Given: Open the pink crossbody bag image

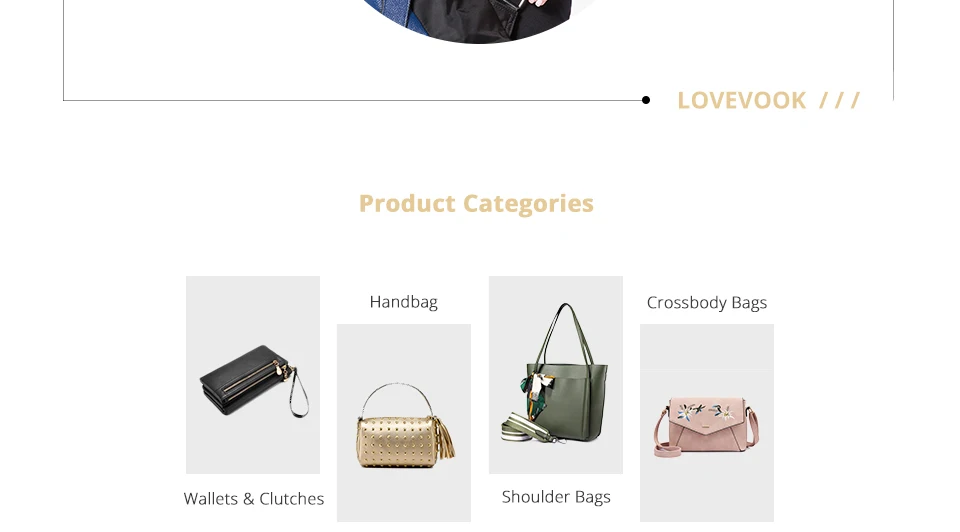Looking at the screenshot, I should tap(707, 423).
